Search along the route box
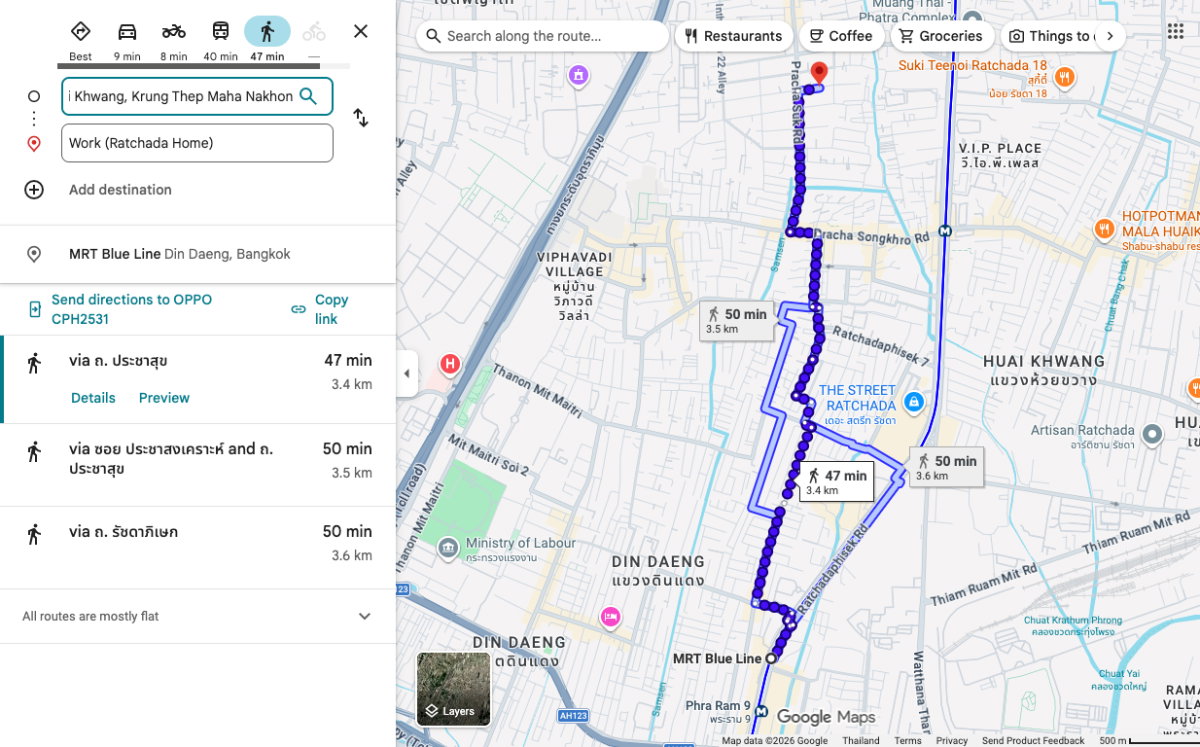The width and height of the screenshot is (1200, 747). tap(542, 36)
